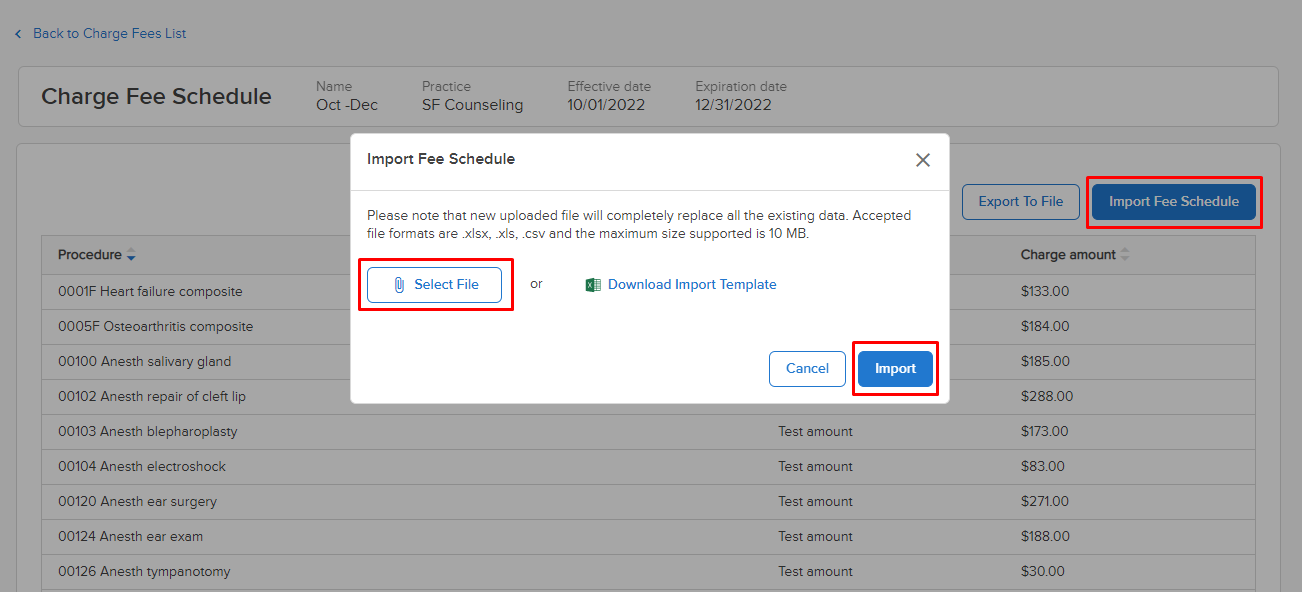Click the paperclip icon on Select File
The image size is (1302, 592).
(399, 285)
